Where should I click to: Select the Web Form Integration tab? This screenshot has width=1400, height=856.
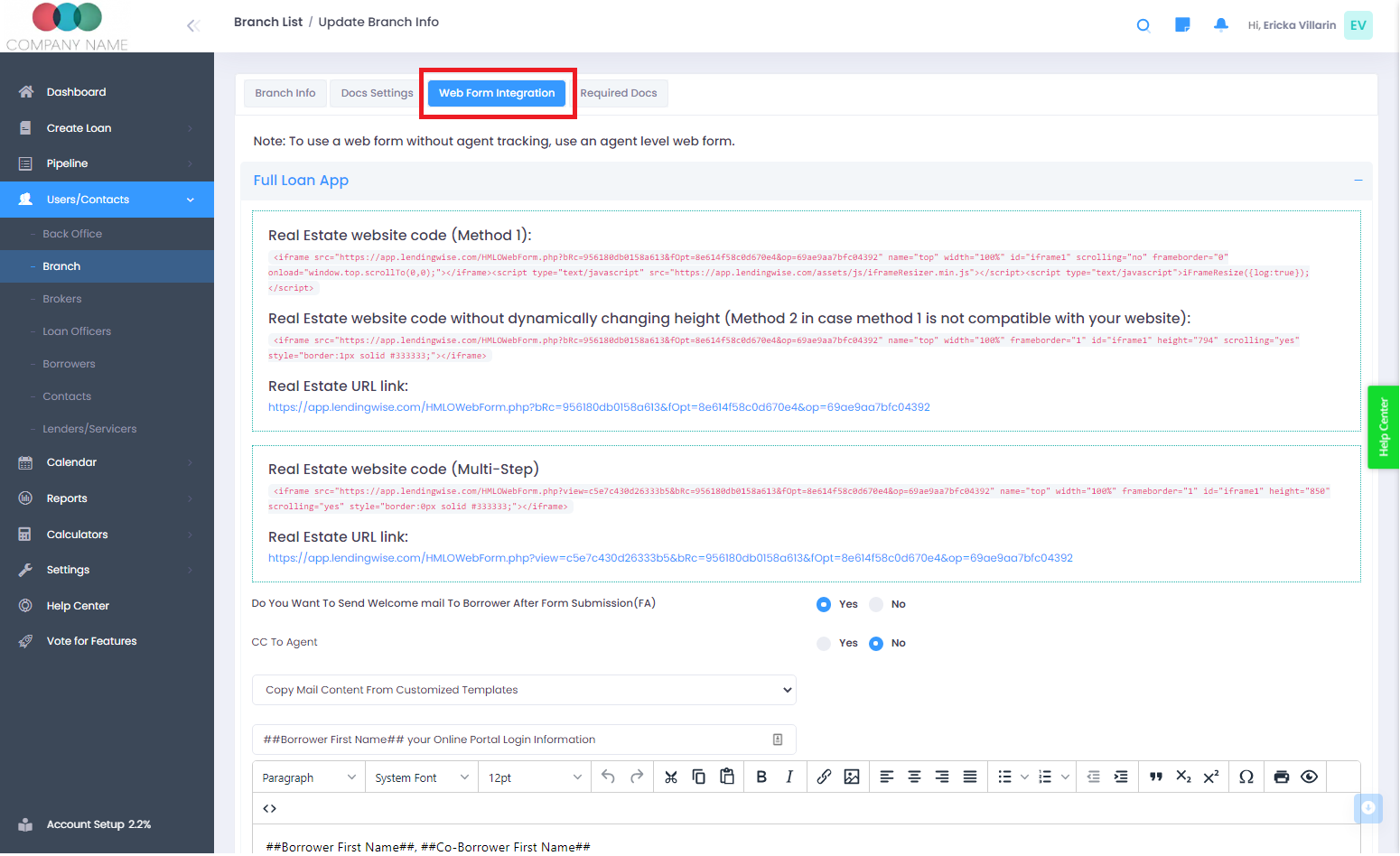[497, 93]
